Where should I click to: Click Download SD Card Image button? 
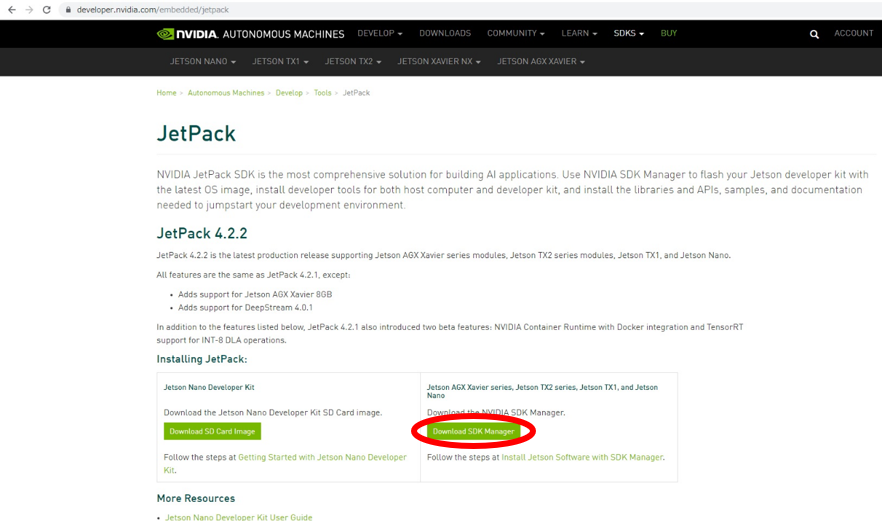pos(212,432)
